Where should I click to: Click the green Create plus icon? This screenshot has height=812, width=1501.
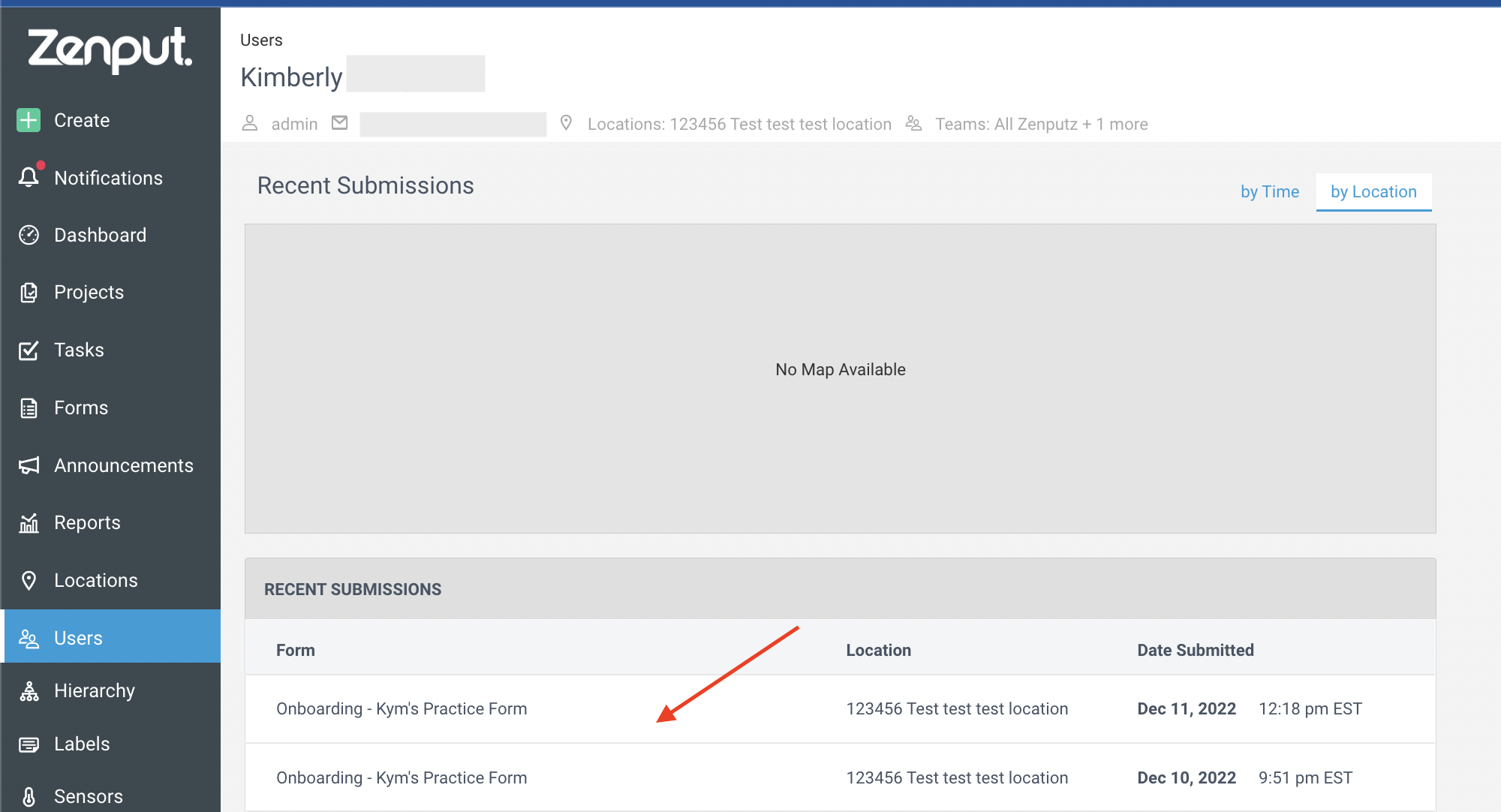coord(29,120)
